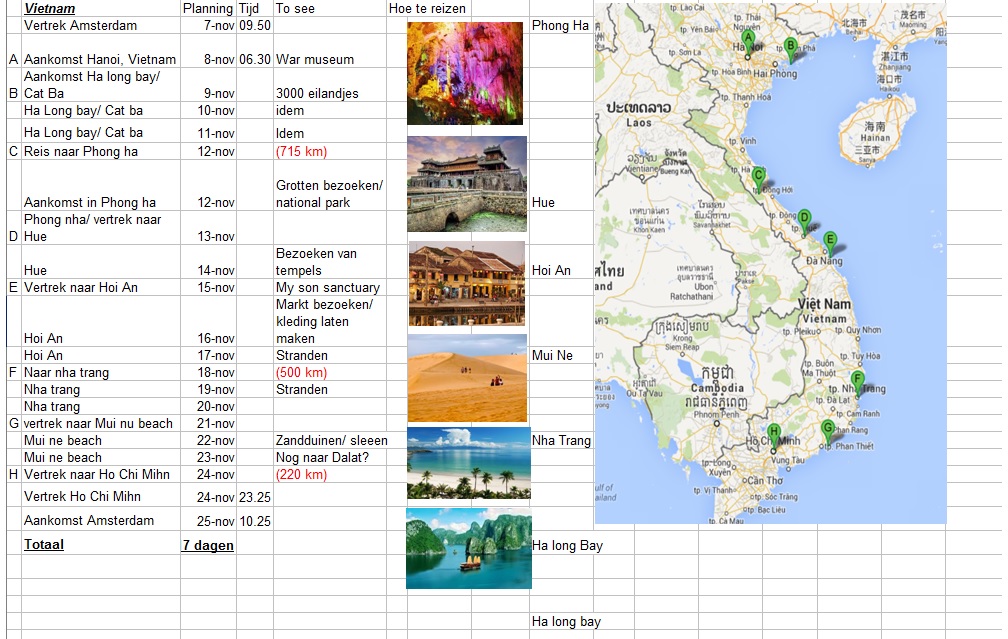Select the Nha Trang caption cell
The width and height of the screenshot is (1008, 639).
click(561, 440)
